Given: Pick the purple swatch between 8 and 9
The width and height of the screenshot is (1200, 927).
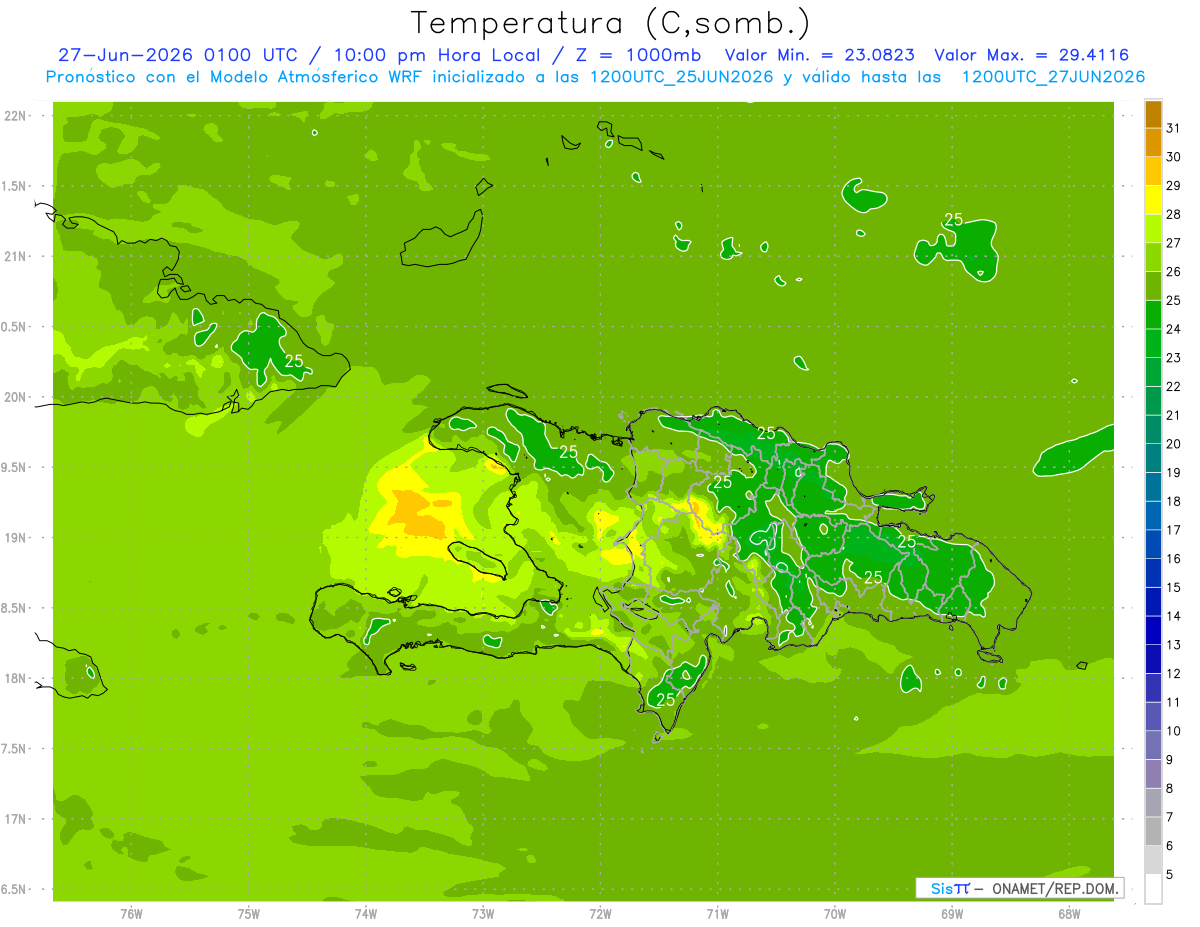Looking at the screenshot, I should click(x=1153, y=774).
